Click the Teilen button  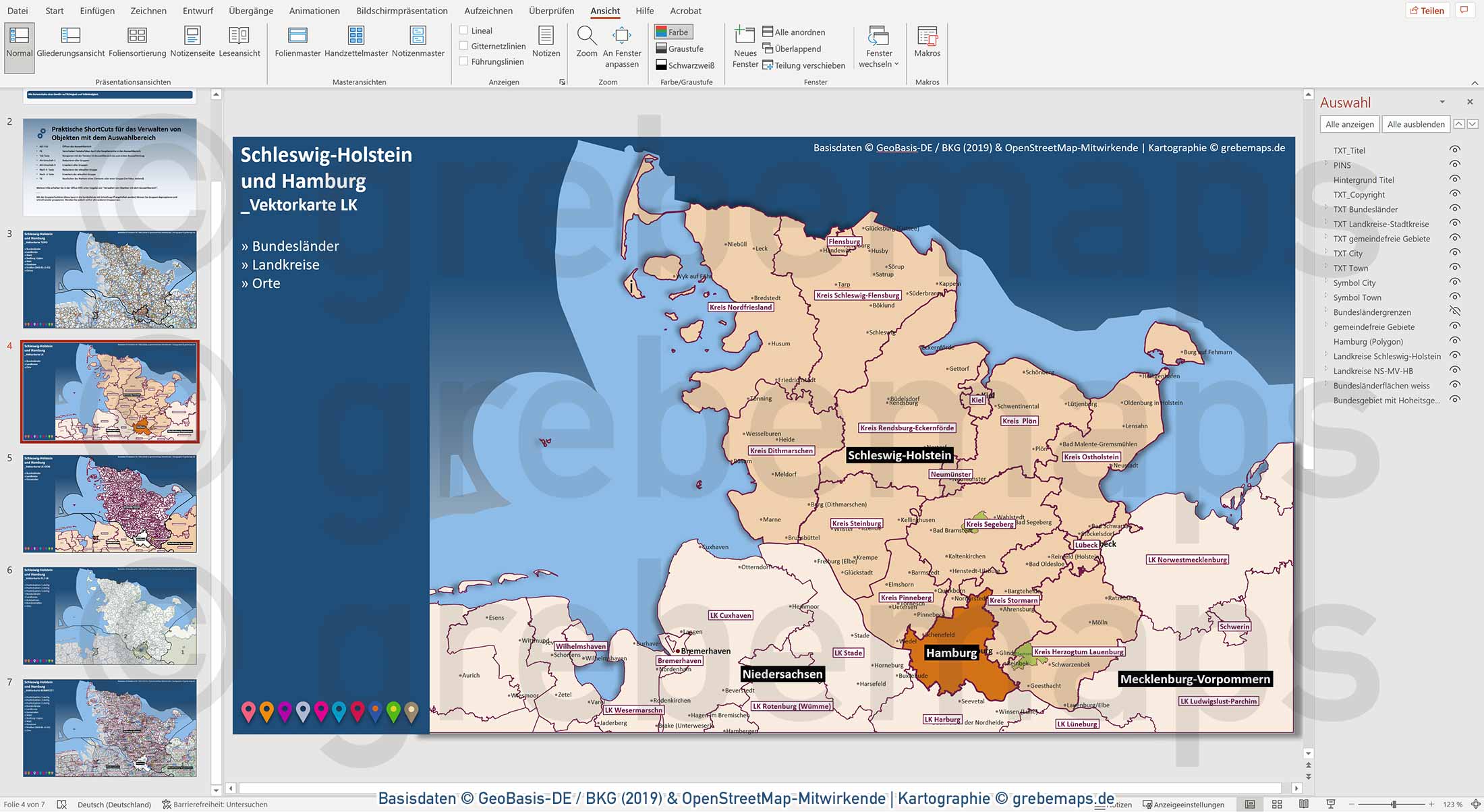1427,10
